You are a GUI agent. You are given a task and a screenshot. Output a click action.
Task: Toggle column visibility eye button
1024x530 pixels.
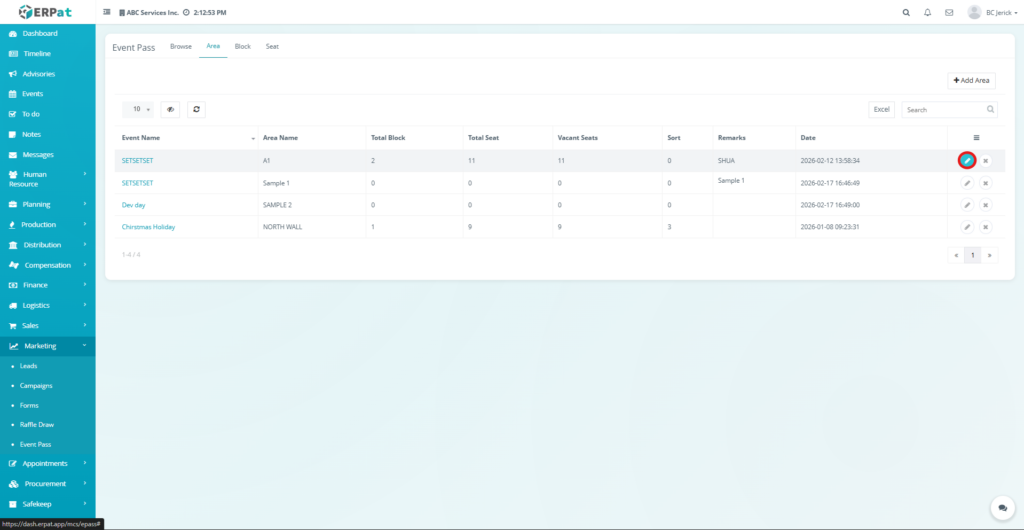[x=170, y=109]
